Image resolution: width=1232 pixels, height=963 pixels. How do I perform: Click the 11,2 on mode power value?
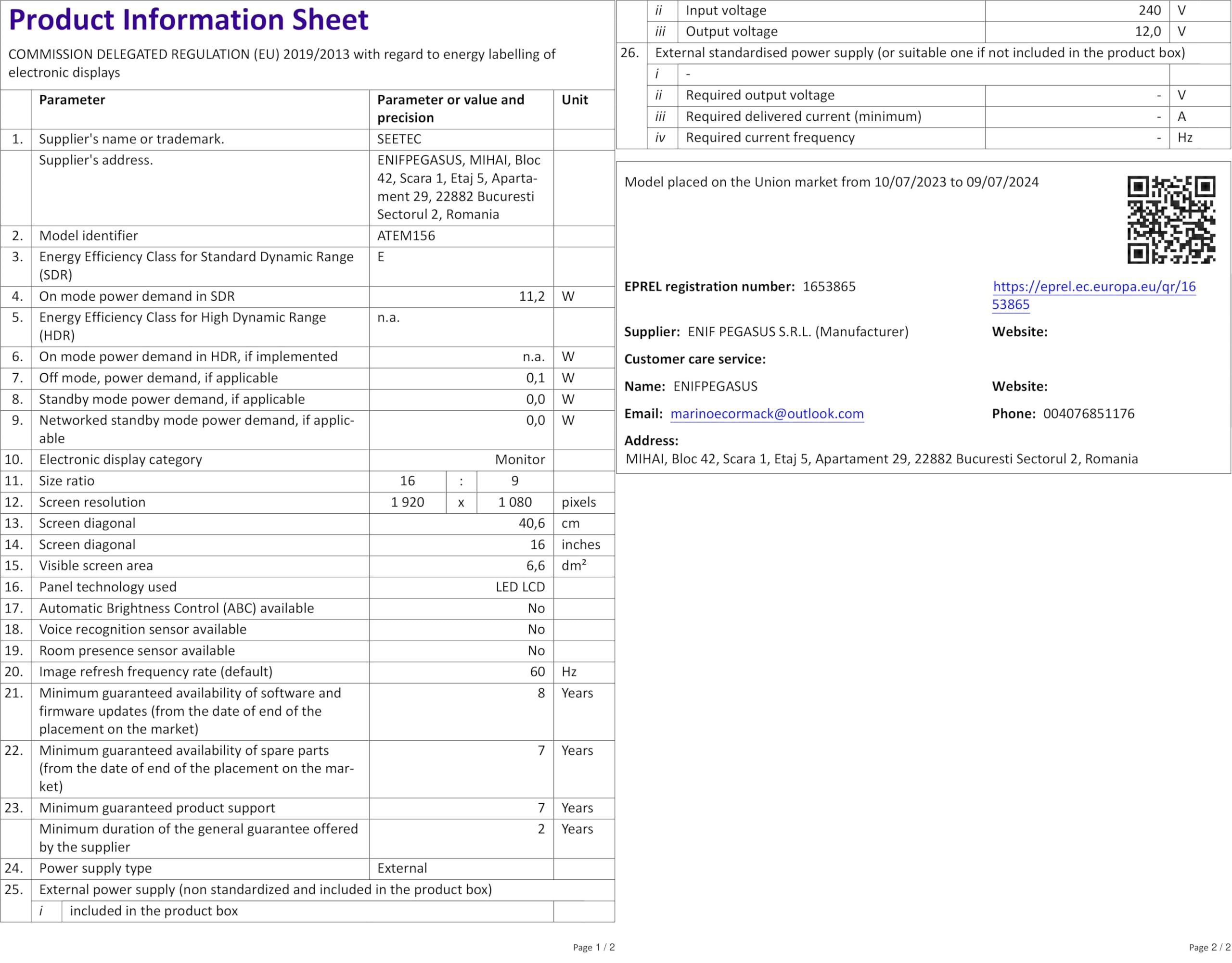[x=531, y=297]
